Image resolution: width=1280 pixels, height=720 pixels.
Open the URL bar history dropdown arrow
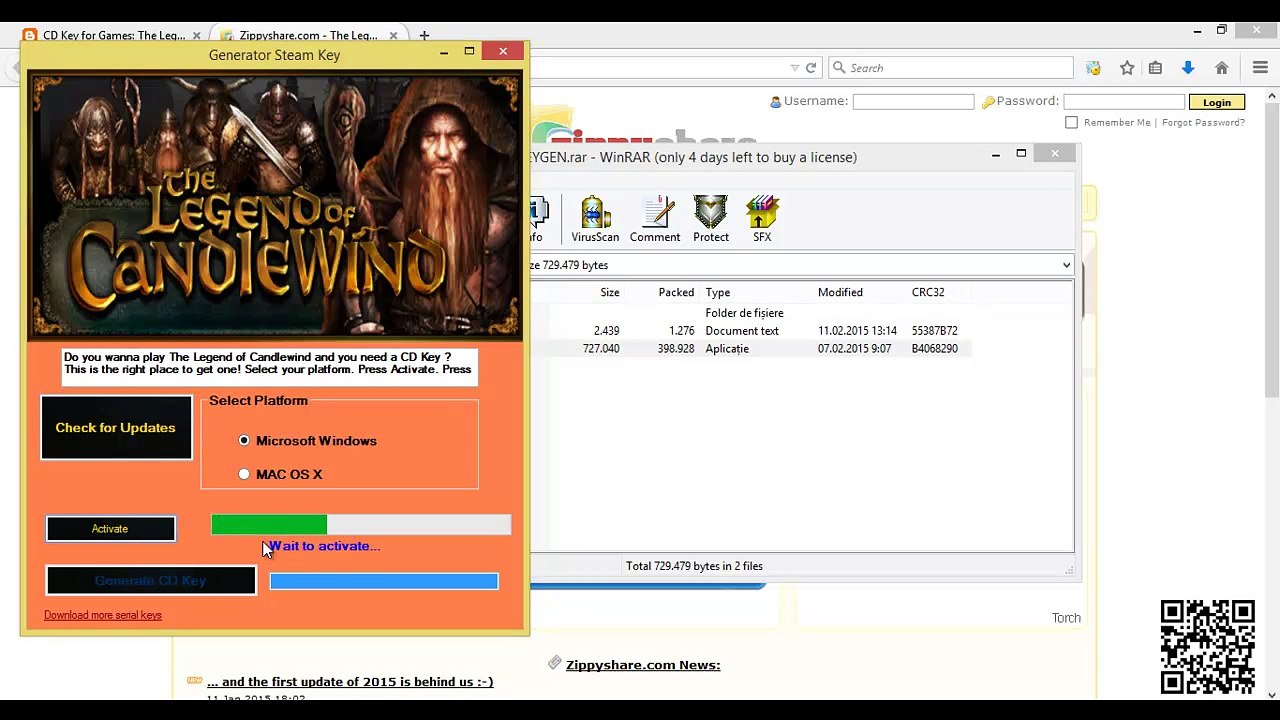click(795, 68)
